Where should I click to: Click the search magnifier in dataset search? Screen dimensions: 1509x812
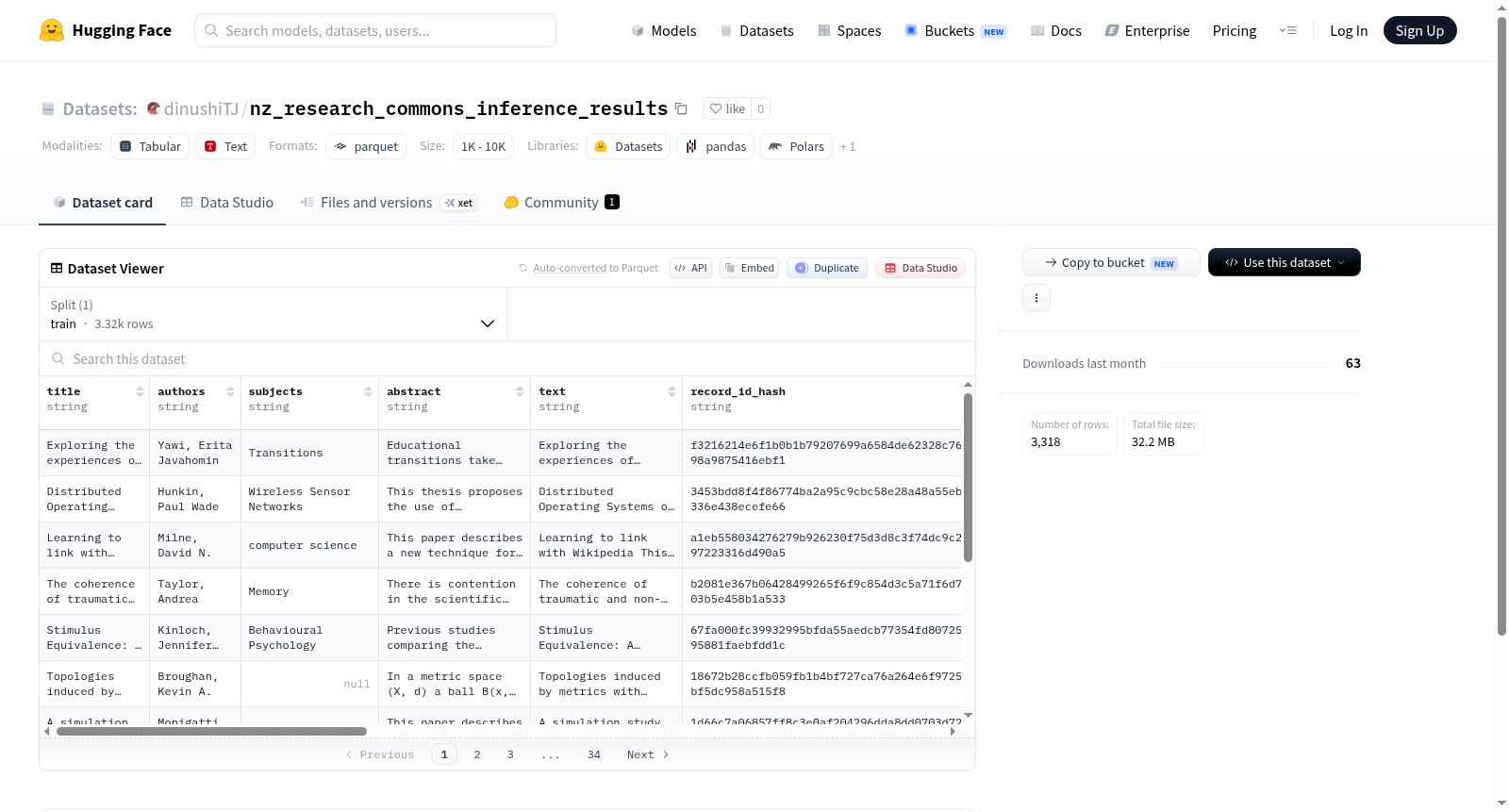click(58, 359)
